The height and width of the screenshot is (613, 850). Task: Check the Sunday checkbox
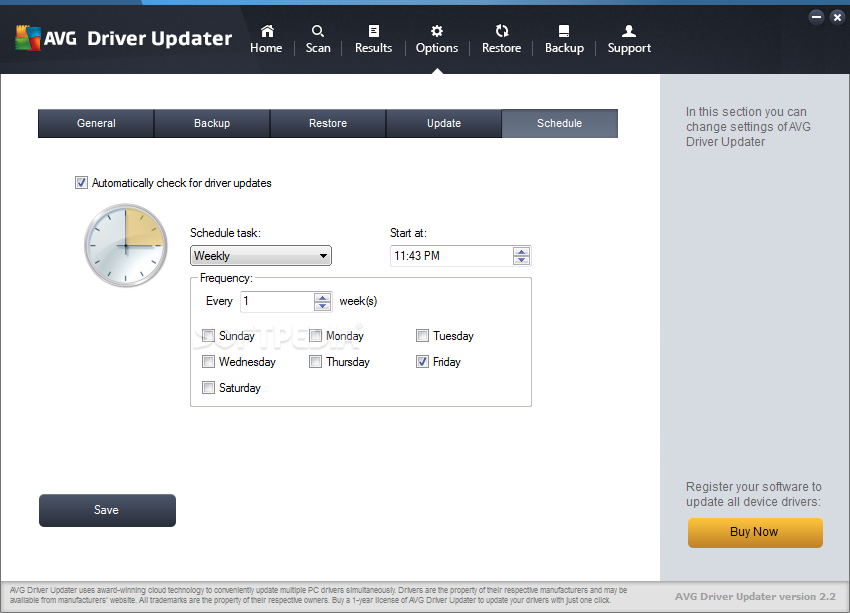(x=208, y=335)
